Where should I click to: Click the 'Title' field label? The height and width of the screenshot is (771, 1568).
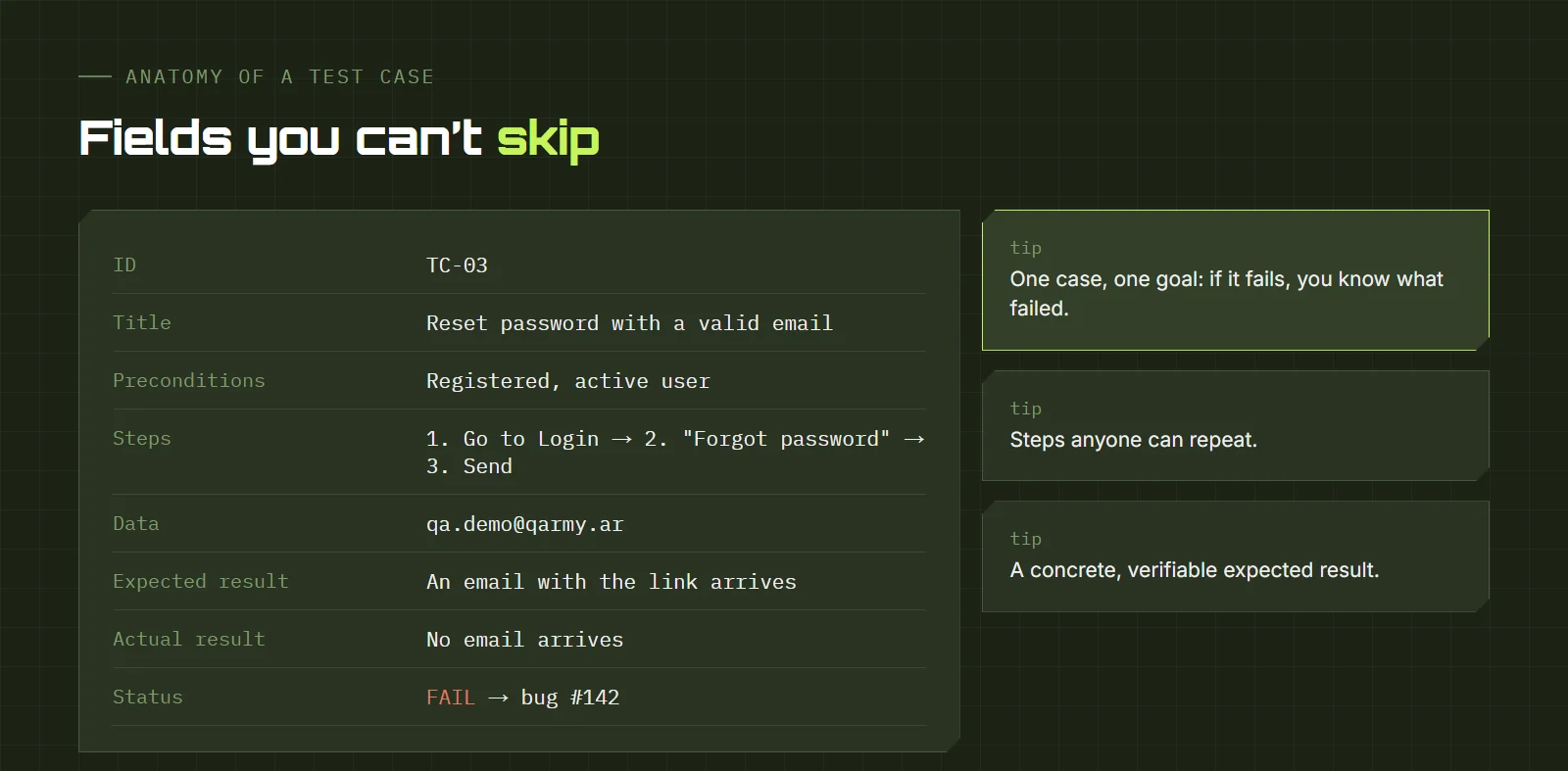pos(142,322)
